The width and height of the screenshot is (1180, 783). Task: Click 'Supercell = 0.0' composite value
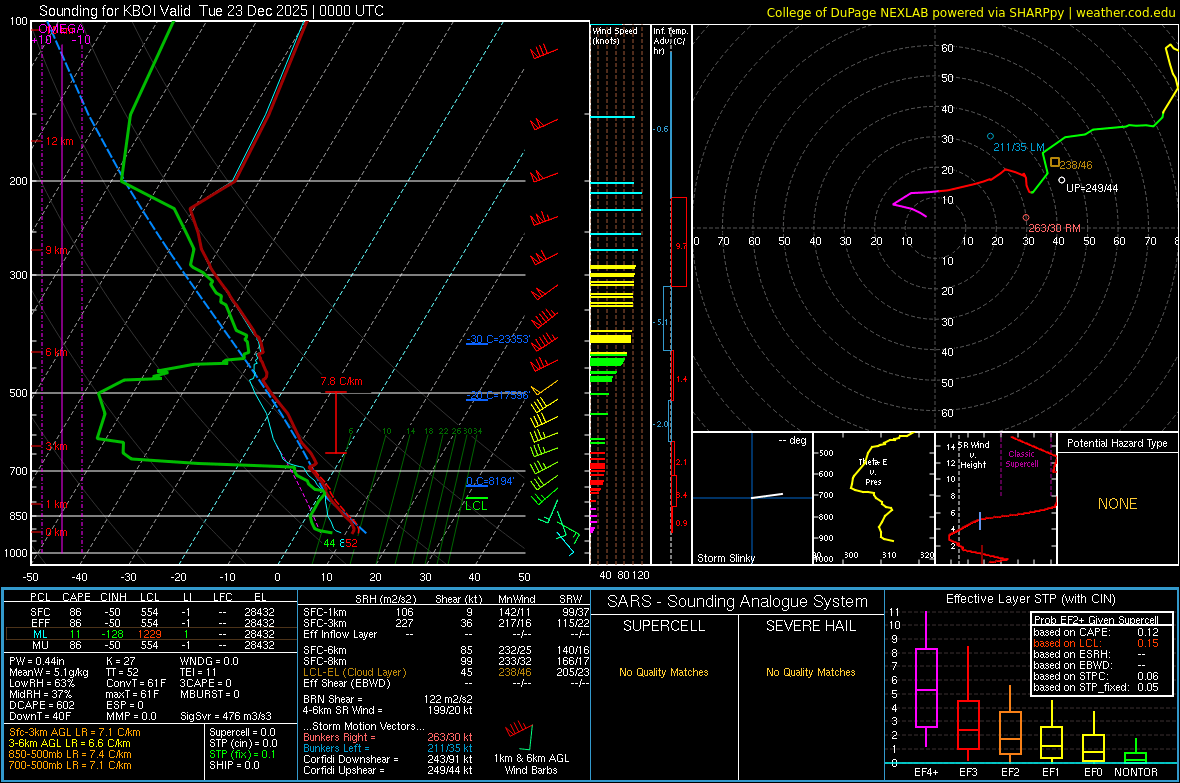tap(242, 732)
